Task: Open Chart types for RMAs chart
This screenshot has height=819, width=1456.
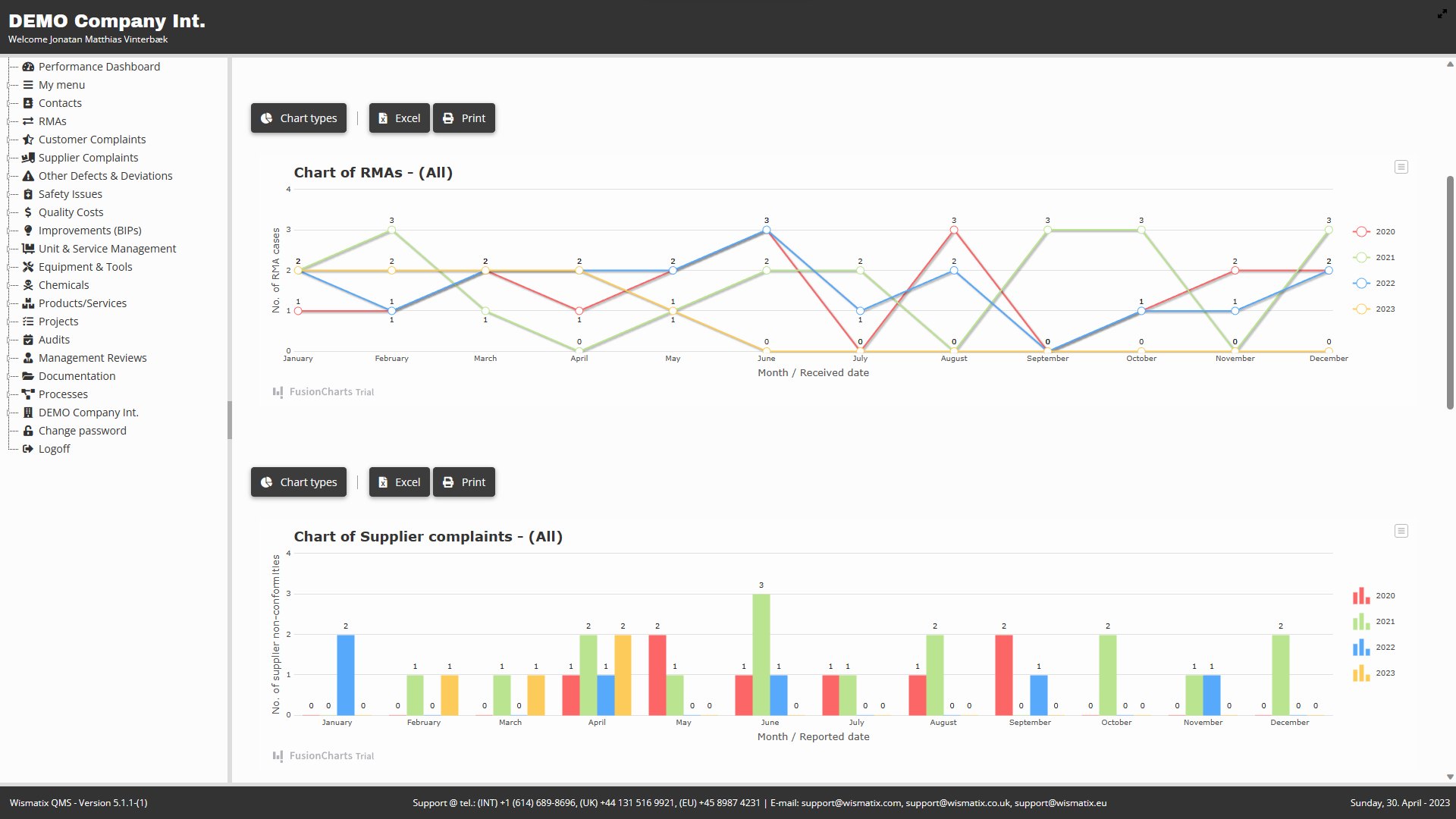Action: coord(299,118)
